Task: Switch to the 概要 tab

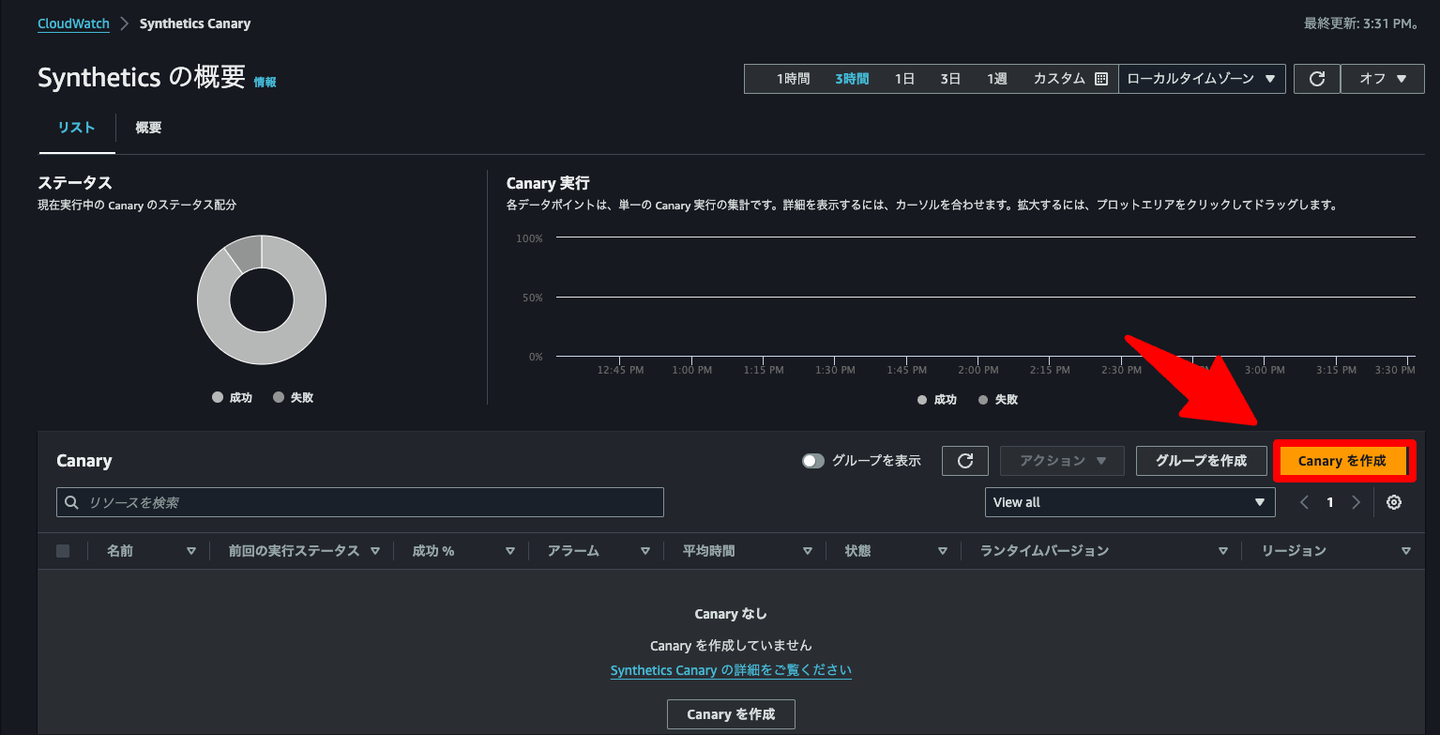Action: 149,128
